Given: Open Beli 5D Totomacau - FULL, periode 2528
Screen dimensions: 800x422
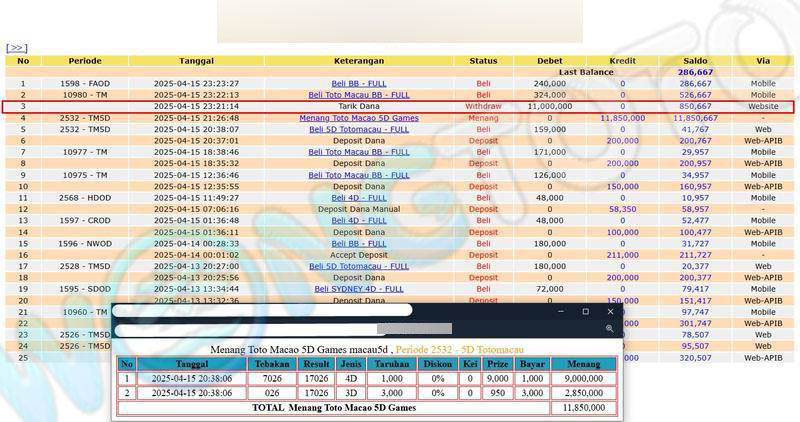Looking at the screenshot, I should tap(358, 267).
